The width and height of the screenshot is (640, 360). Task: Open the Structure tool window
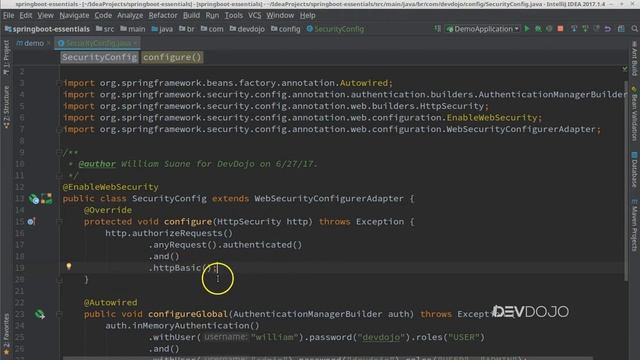(x=6, y=107)
